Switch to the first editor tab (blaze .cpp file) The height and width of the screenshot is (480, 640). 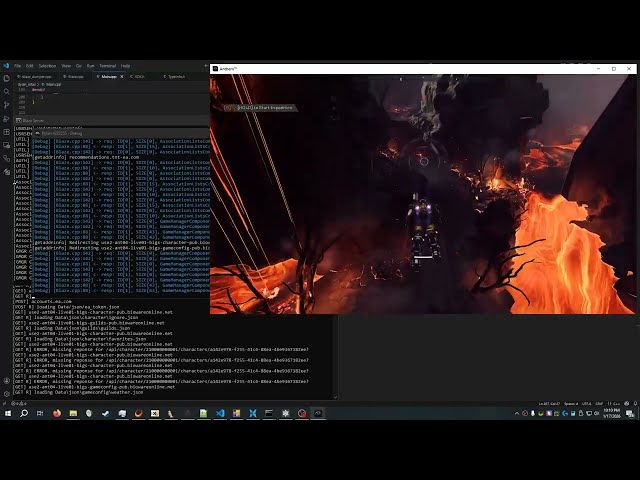(x=35, y=77)
